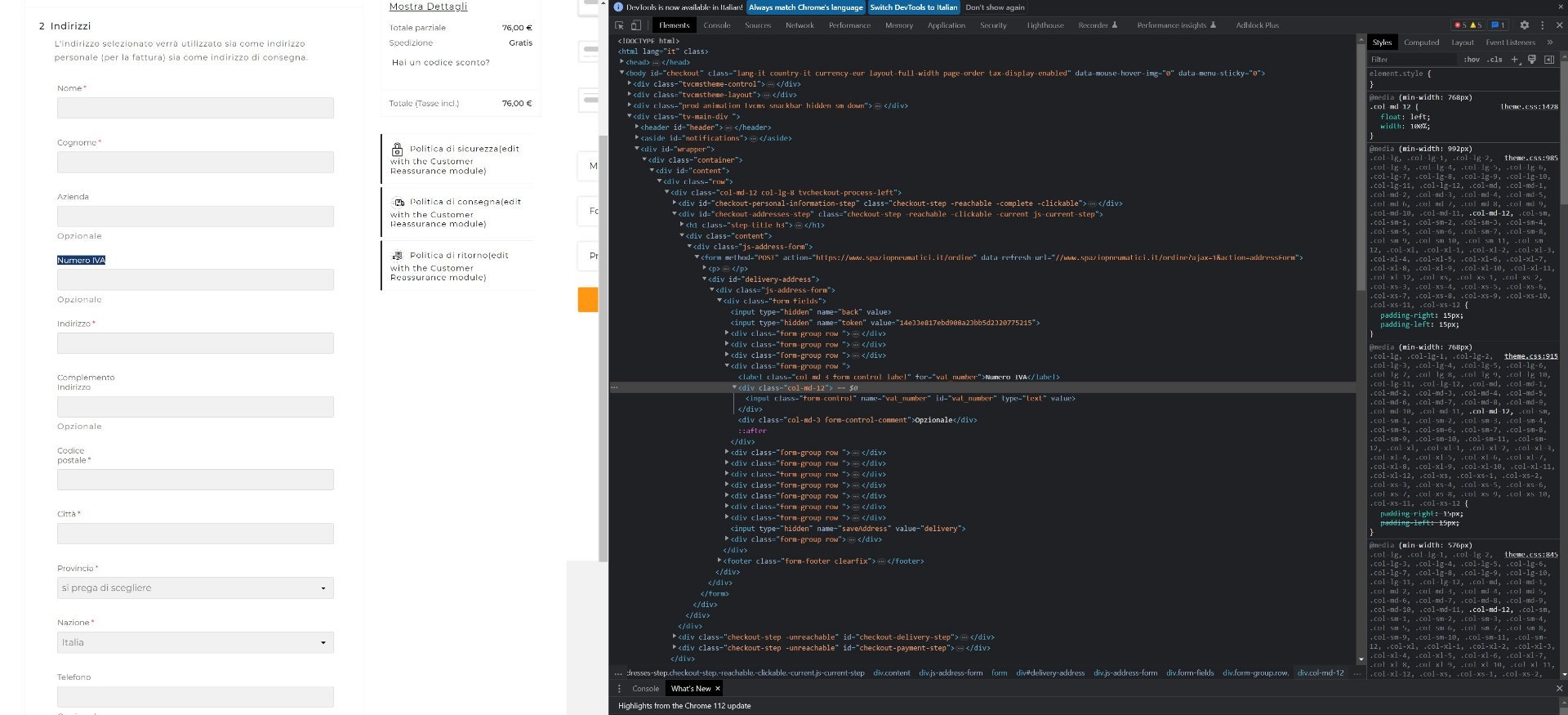Expand the checkout-delivery-step div node
Screen dimensions: 1568x715
(675, 637)
